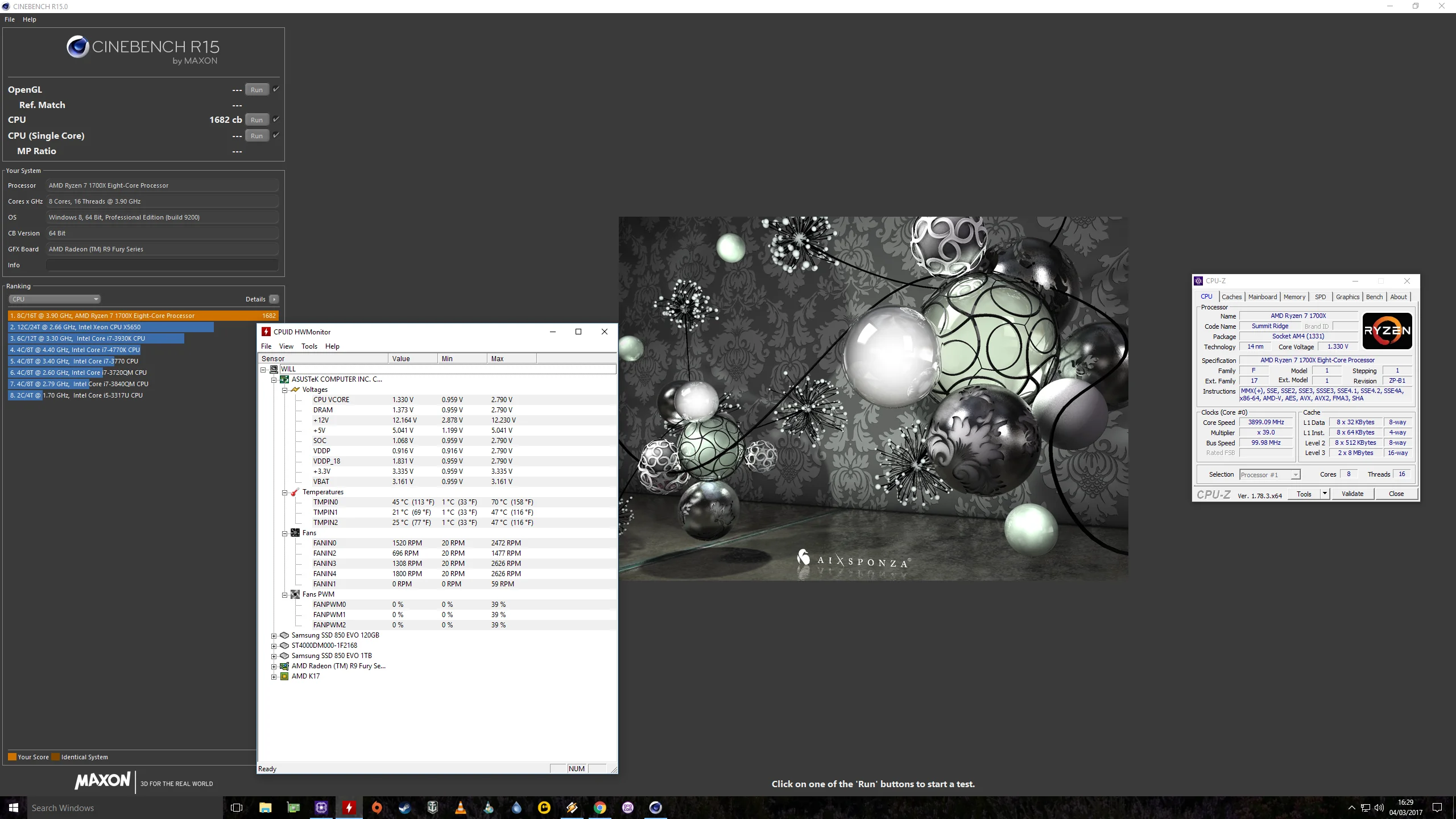The image size is (1456, 819).
Task: Open CyberGhost yellow ghost taskbar icon
Action: coord(544,808)
